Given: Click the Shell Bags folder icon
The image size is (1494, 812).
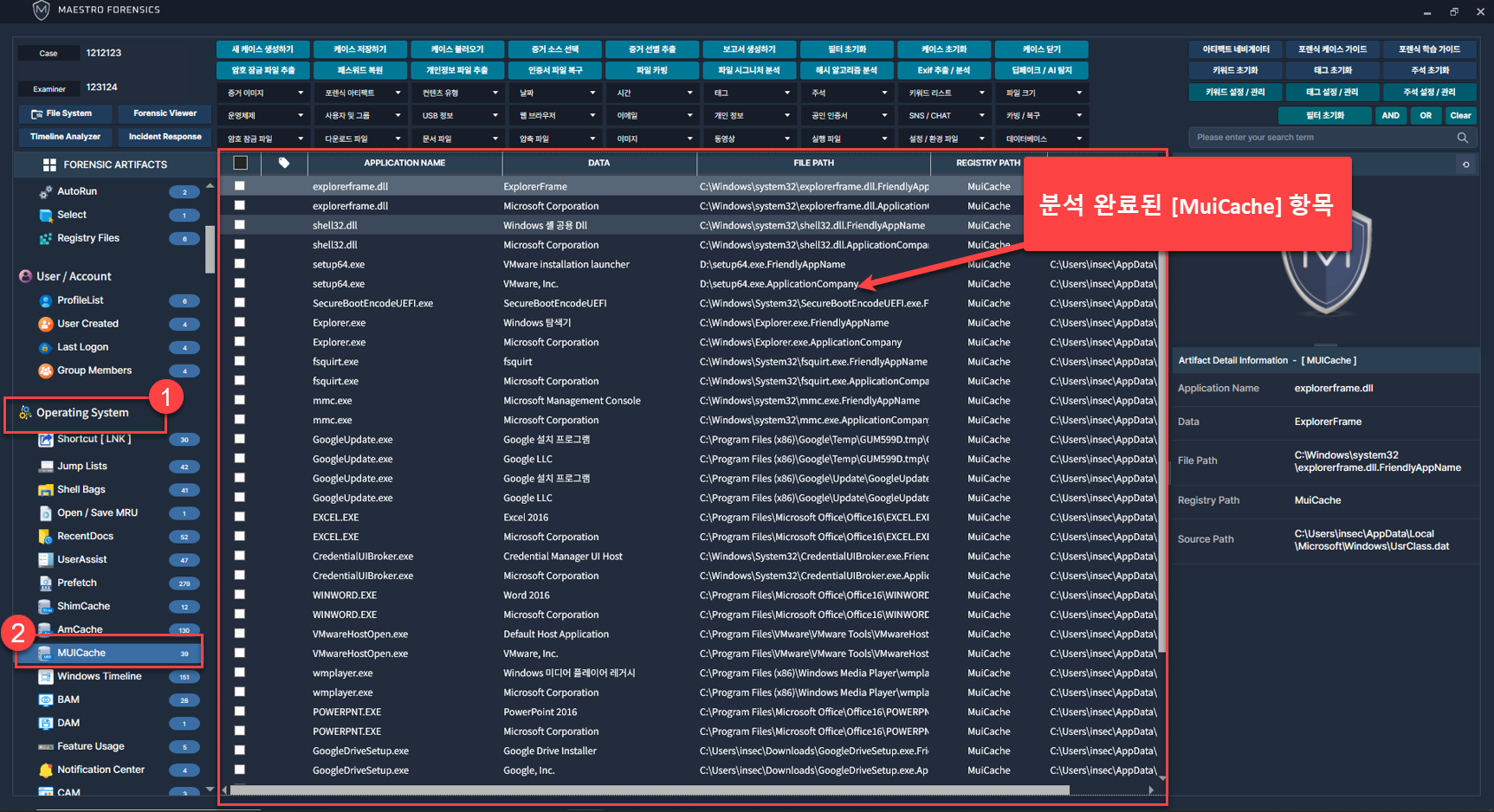Looking at the screenshot, I should (46, 490).
